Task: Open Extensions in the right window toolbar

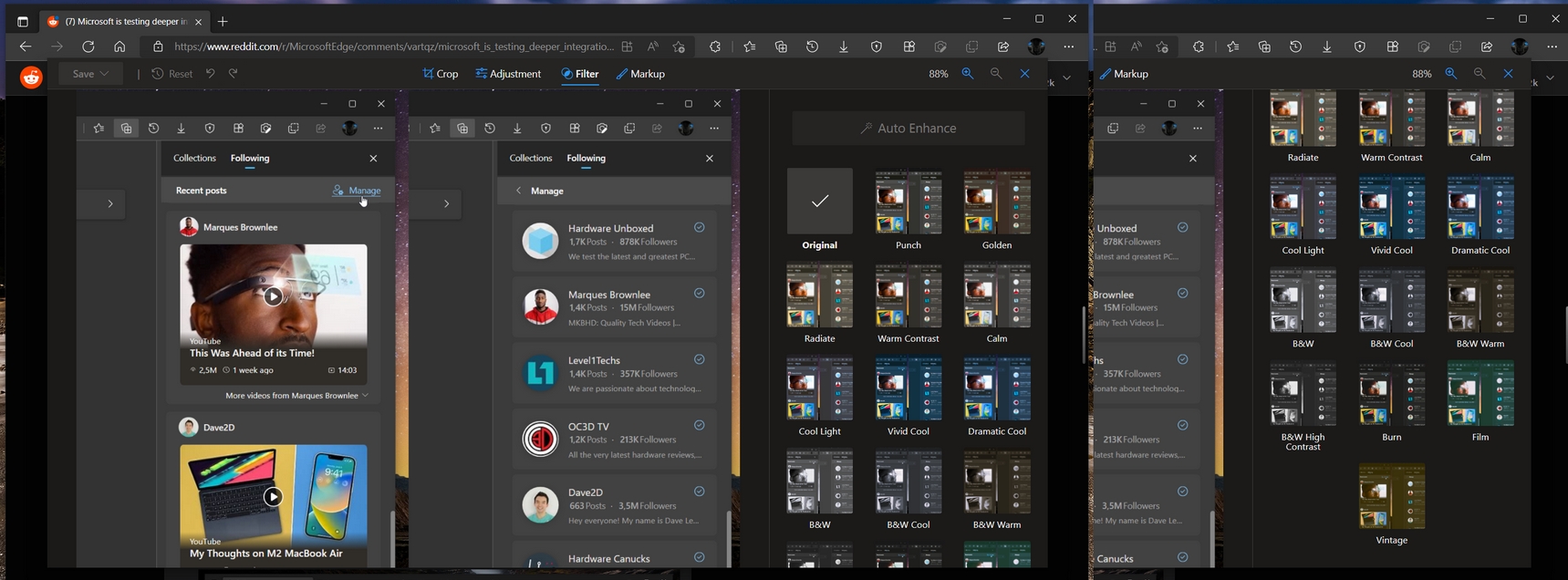Action: pos(1199,47)
